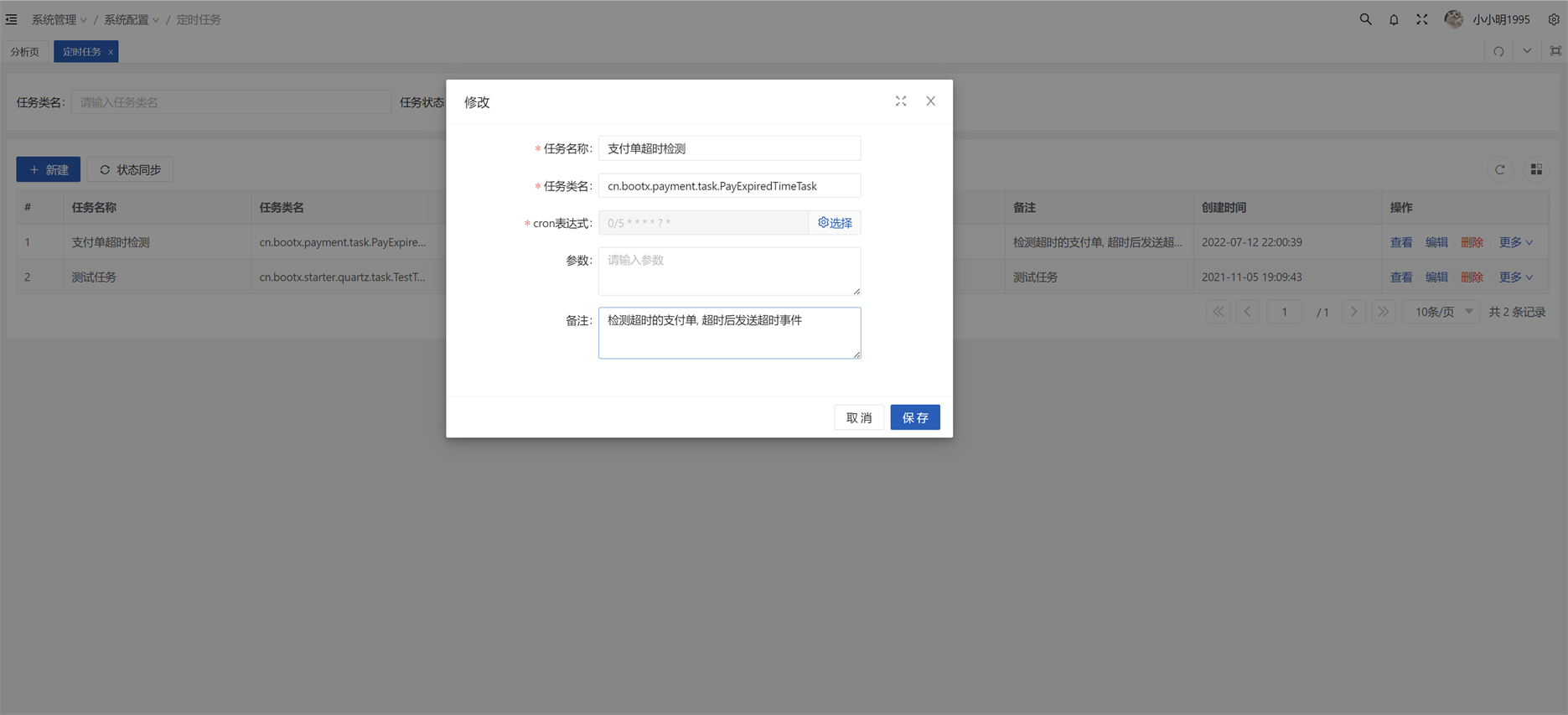Expand the 系统配置 breadcrumb dropdown
This screenshot has width=1568, height=715.
tap(131, 19)
